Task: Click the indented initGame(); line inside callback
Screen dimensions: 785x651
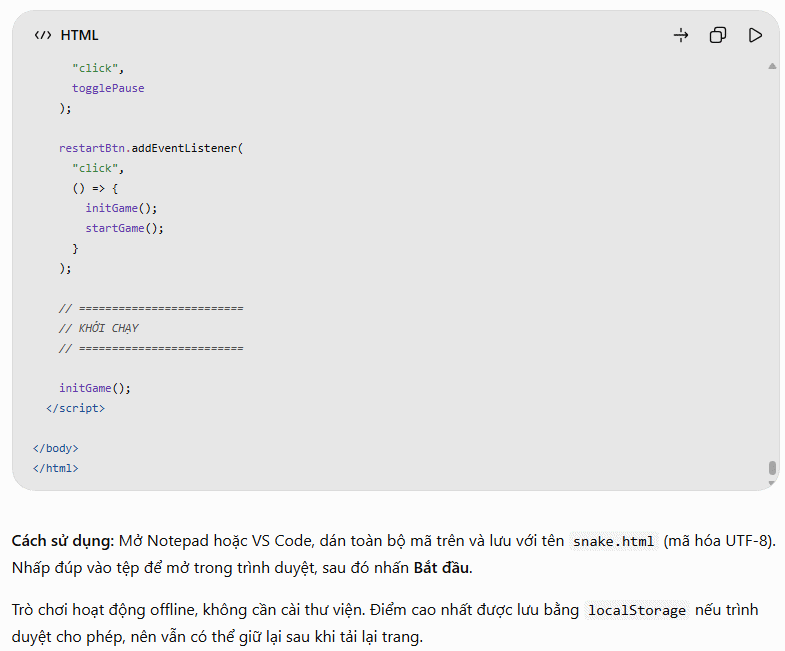Action: tap(121, 208)
